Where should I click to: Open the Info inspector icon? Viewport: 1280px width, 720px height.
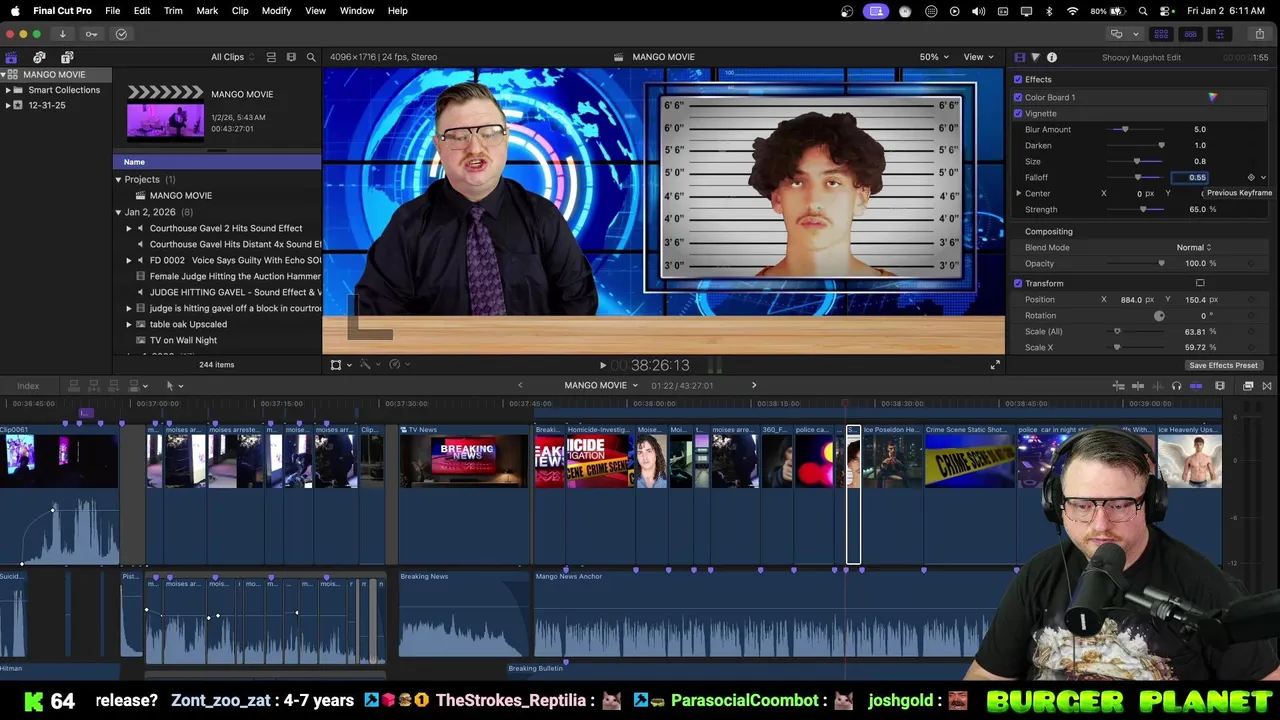(x=1052, y=57)
